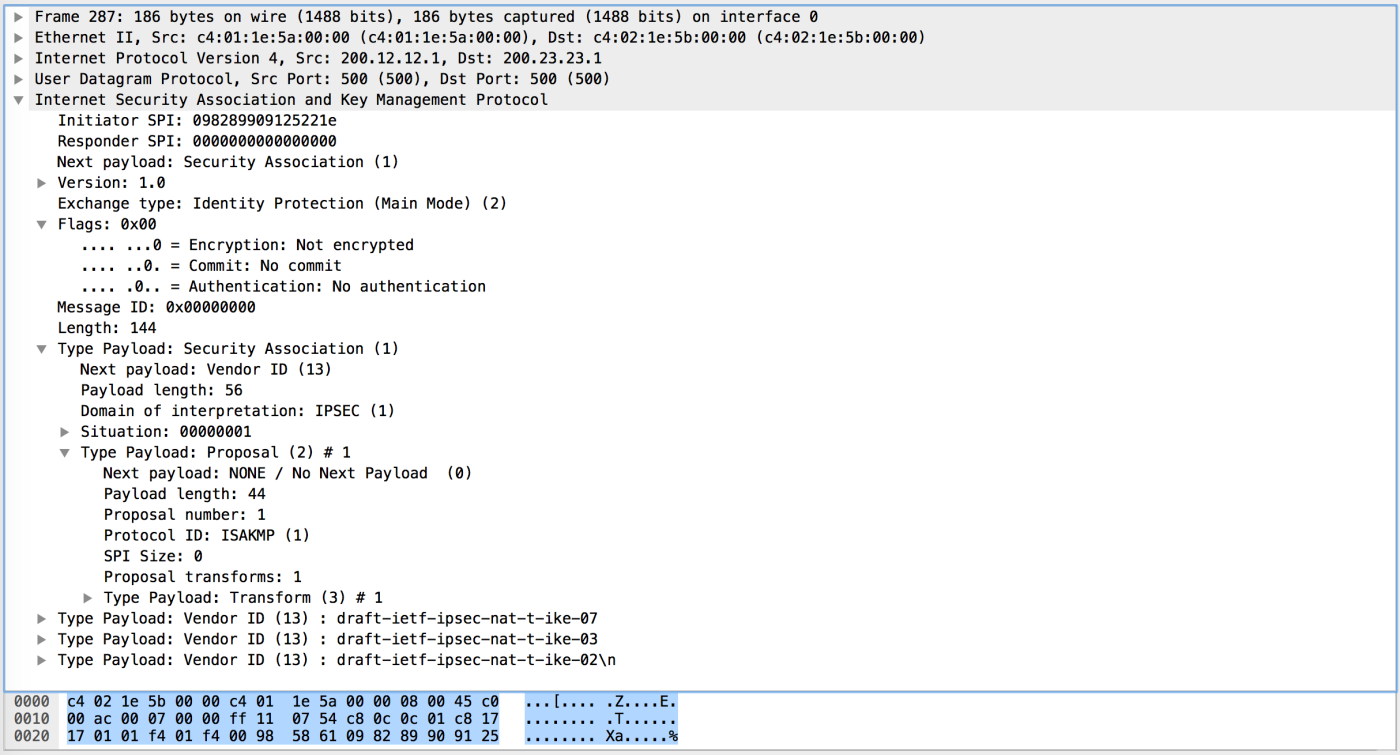This screenshot has width=1400, height=755.
Task: Expand the User Datagram Protocol row
Action: click(x=18, y=79)
